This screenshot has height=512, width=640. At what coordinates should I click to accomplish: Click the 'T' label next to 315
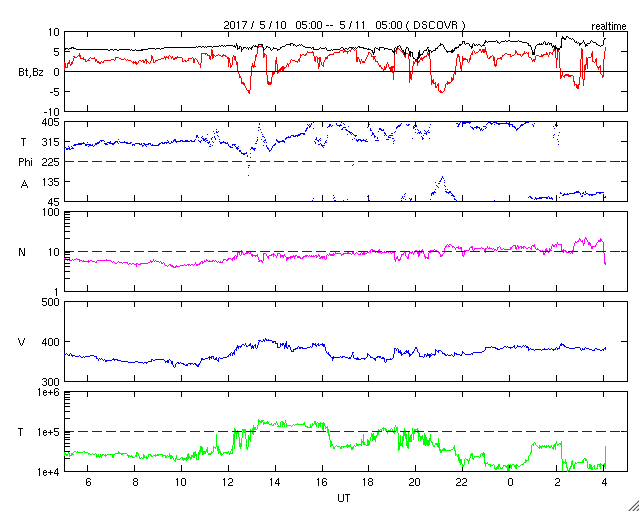pyautogui.click(x=22, y=142)
